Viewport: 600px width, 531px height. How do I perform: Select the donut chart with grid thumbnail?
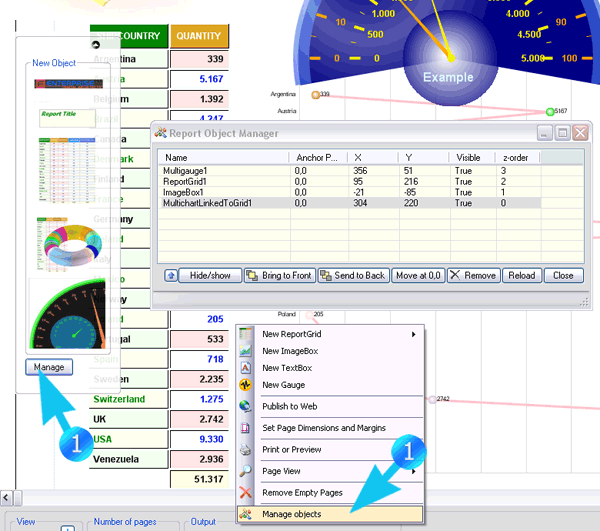point(68,245)
